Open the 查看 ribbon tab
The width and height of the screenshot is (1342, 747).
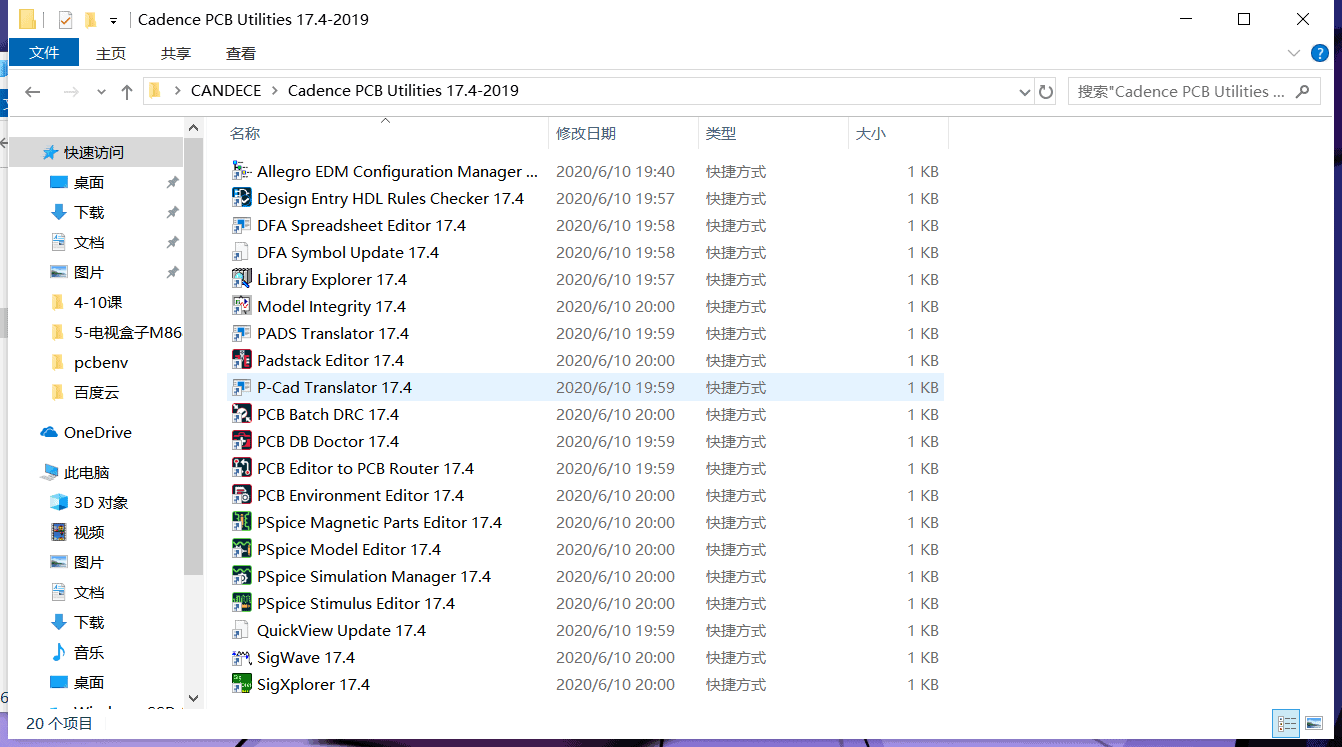pyautogui.click(x=241, y=53)
